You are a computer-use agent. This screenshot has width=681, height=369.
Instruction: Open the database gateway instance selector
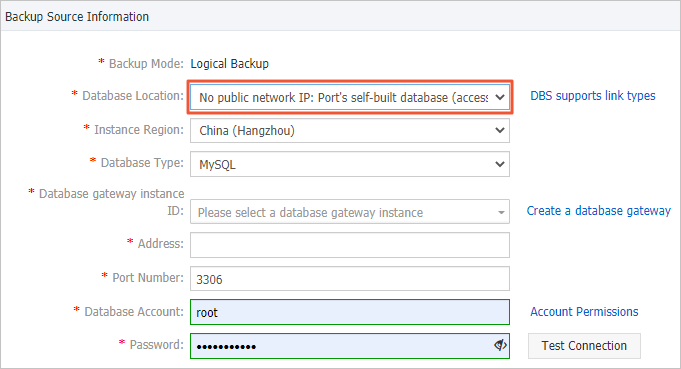click(x=350, y=212)
